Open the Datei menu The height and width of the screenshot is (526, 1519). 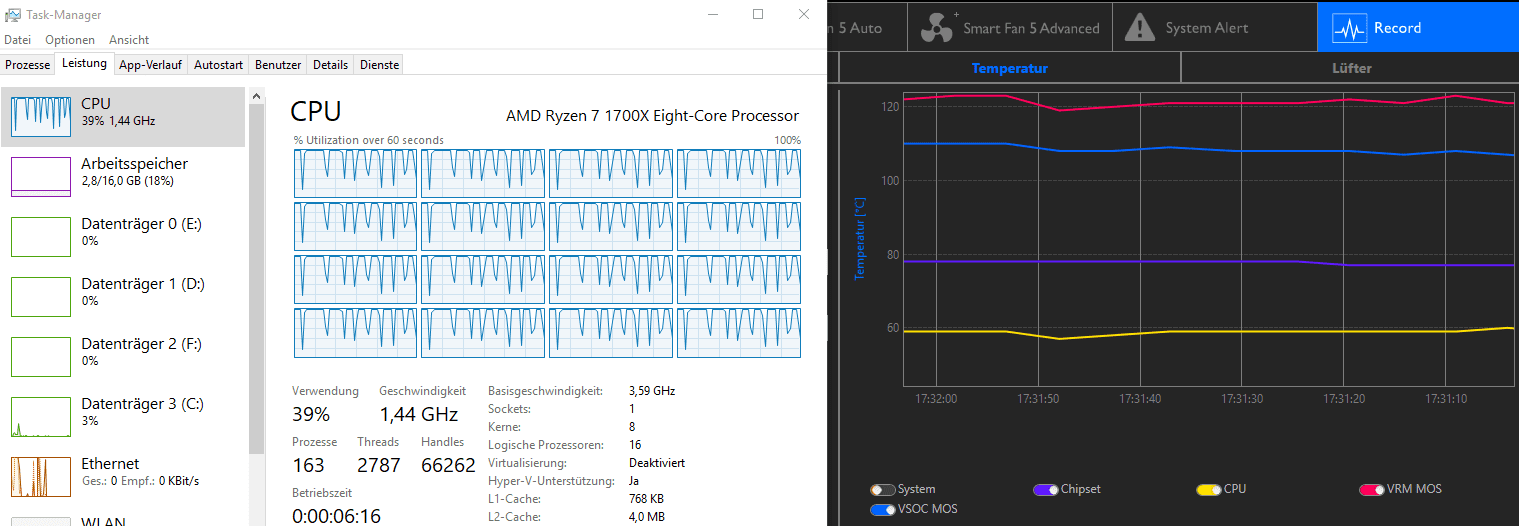[x=18, y=40]
